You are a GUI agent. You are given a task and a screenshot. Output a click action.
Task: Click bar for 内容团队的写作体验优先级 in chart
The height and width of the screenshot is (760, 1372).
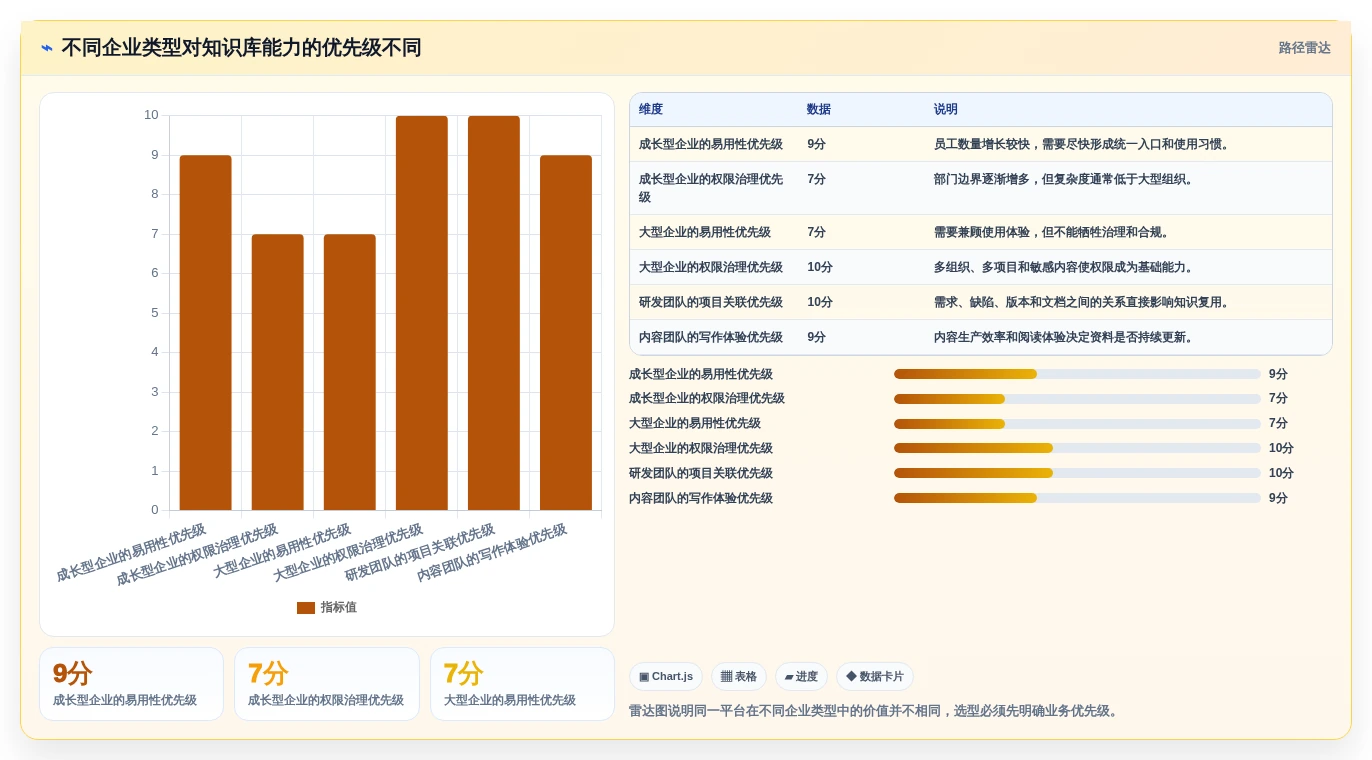[565, 333]
